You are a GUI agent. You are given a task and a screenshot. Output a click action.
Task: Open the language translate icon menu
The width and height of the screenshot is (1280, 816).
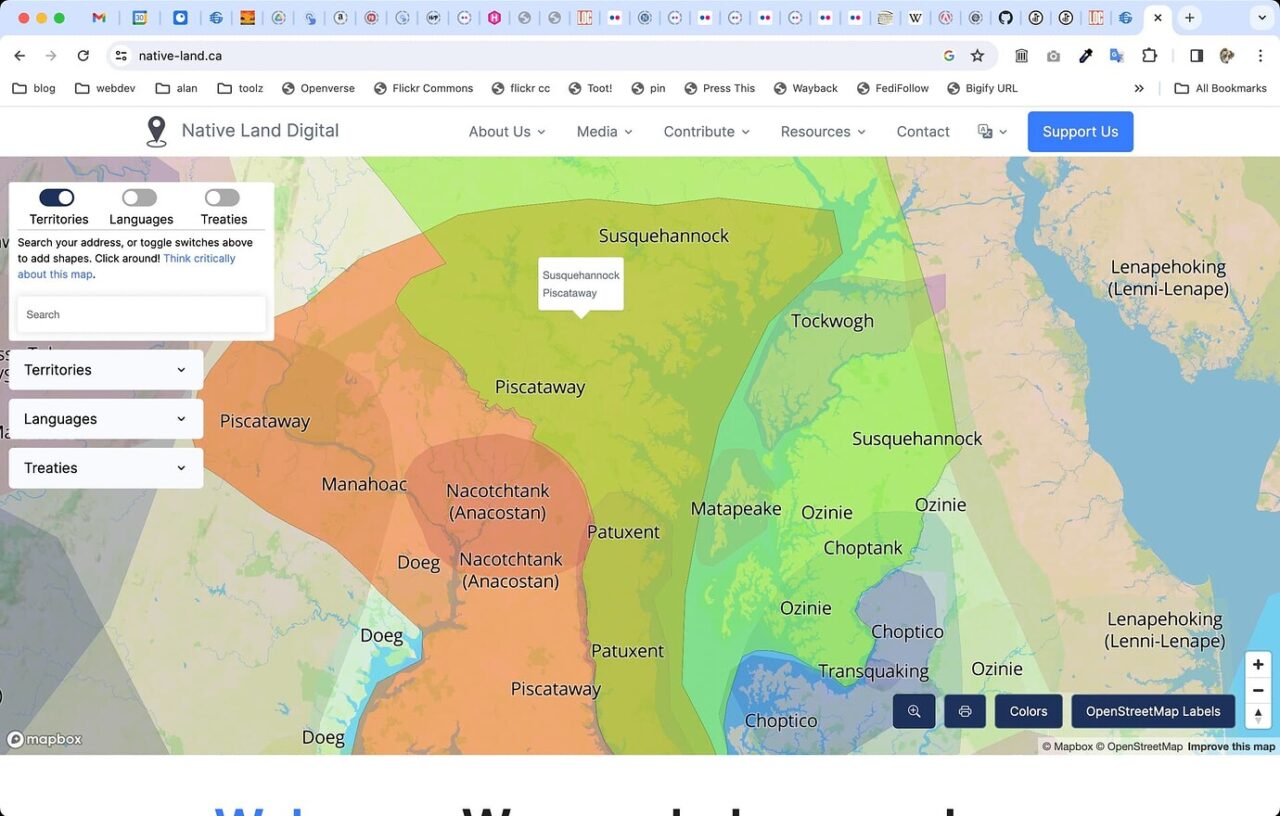(x=992, y=131)
